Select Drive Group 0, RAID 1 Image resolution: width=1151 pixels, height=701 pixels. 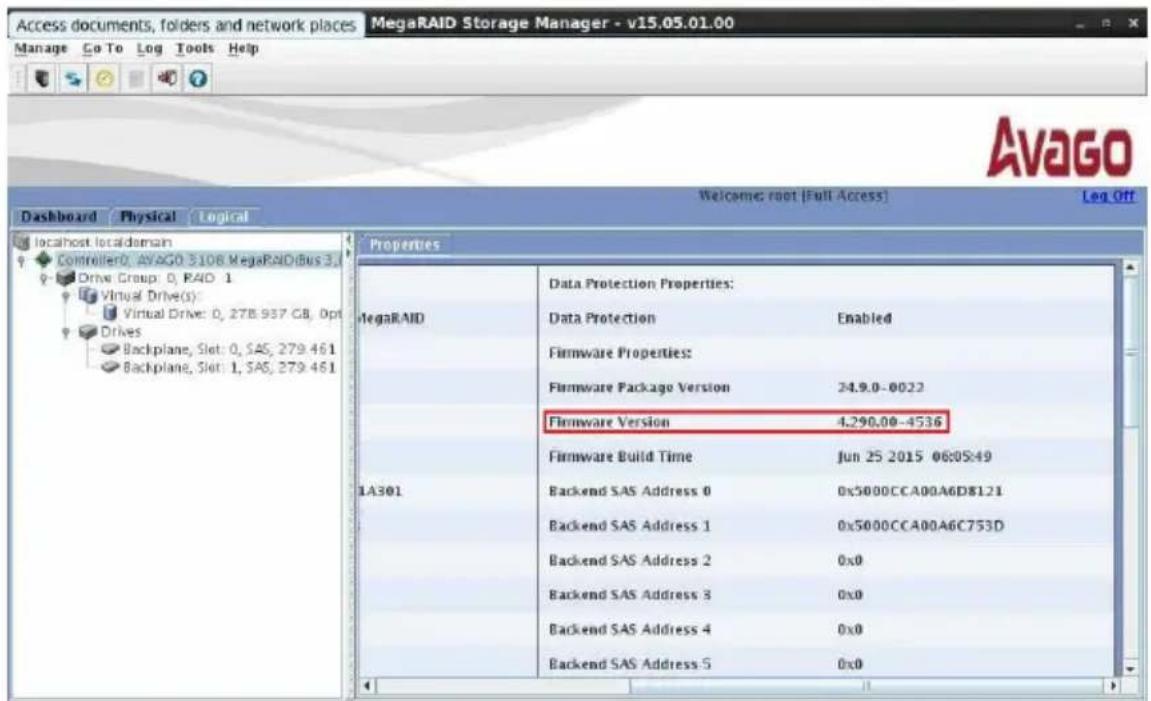155,278
